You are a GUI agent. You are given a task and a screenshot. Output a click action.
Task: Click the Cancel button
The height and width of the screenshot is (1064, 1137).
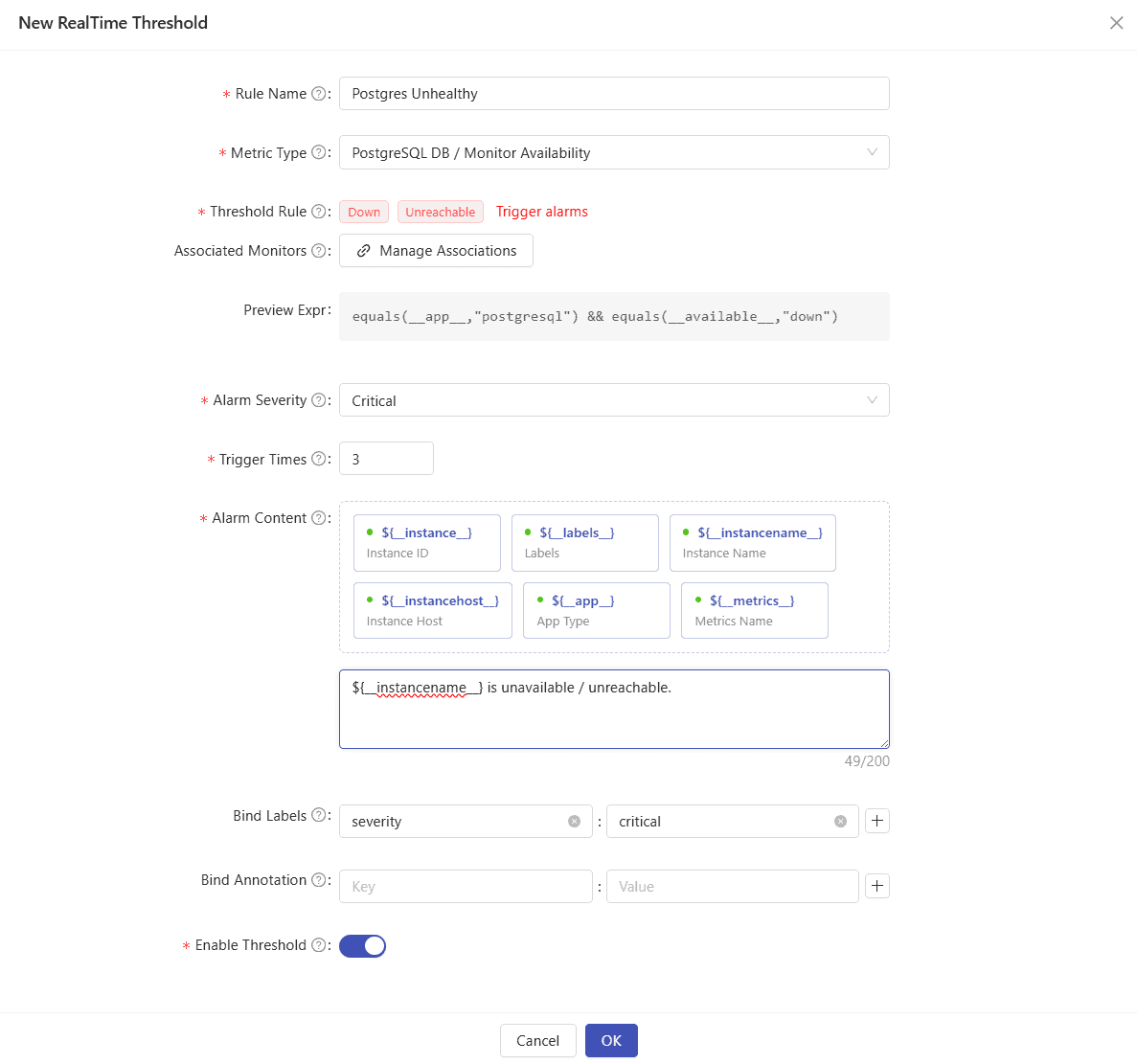(538, 1041)
